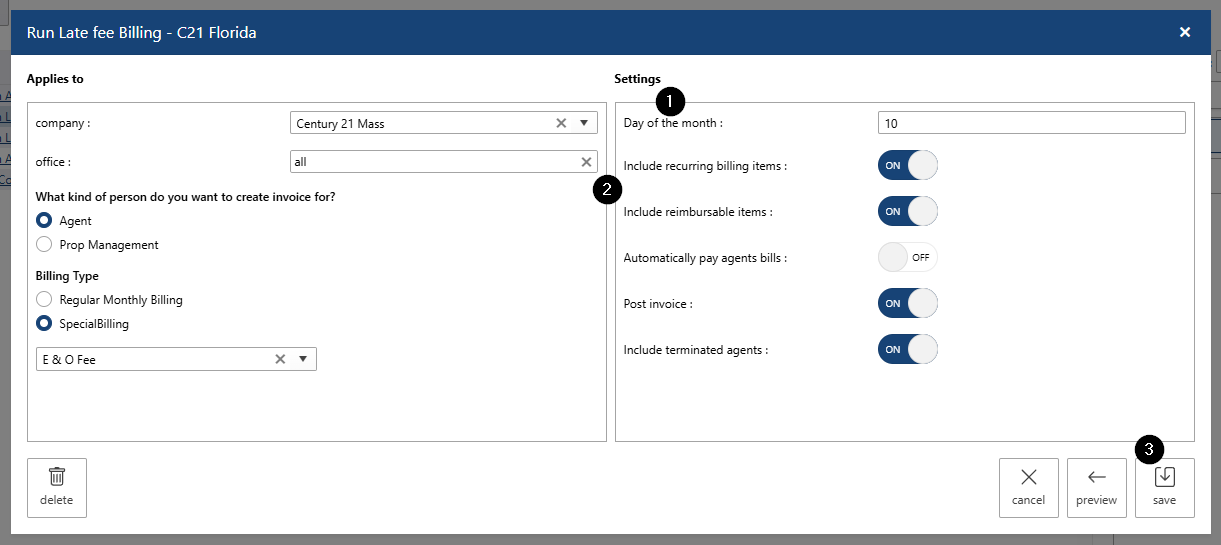Image resolution: width=1221 pixels, height=545 pixels.
Task: Clear the E & O Fee selection
Action: (280, 359)
